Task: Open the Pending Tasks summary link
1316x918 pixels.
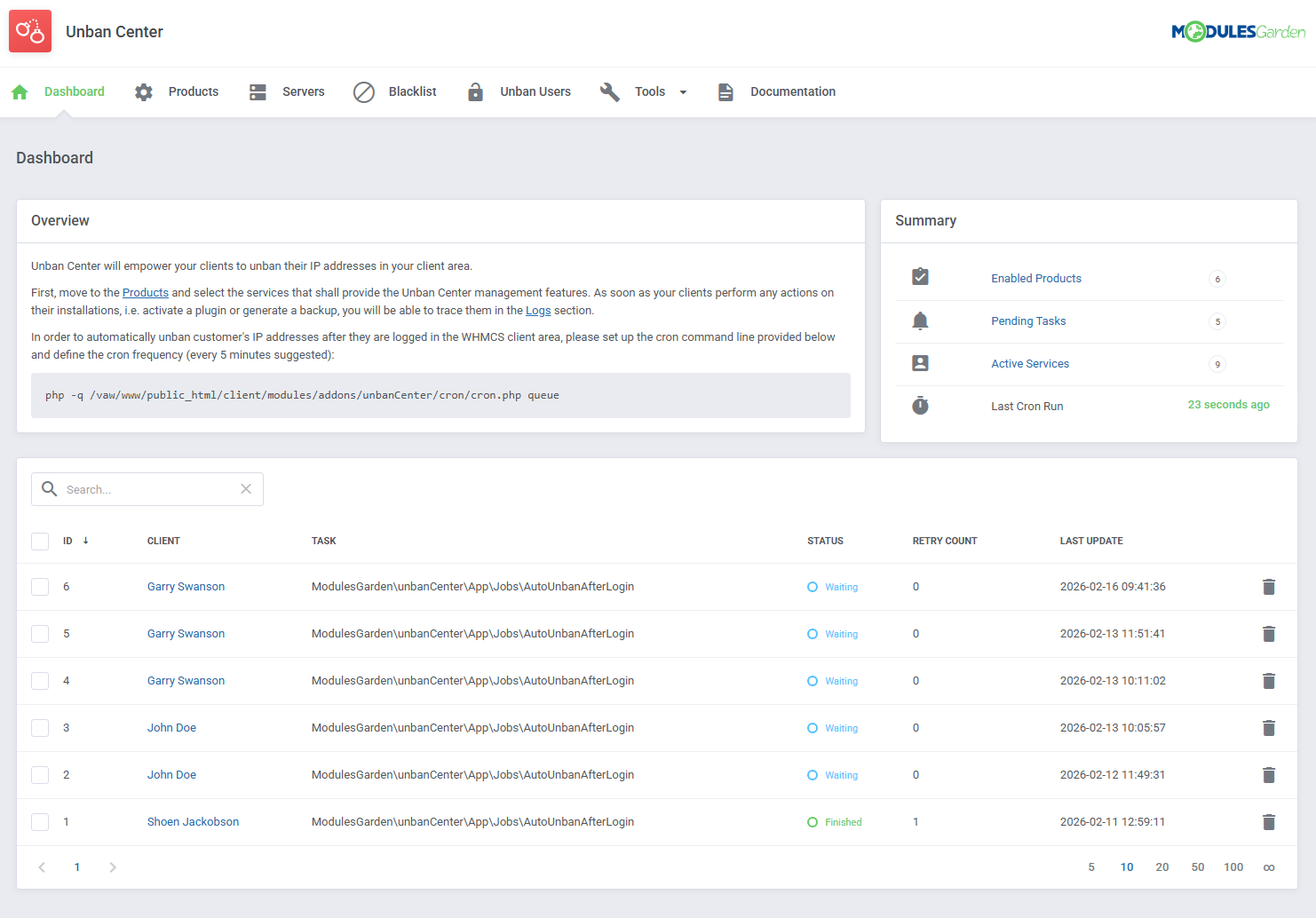Action: point(1028,321)
